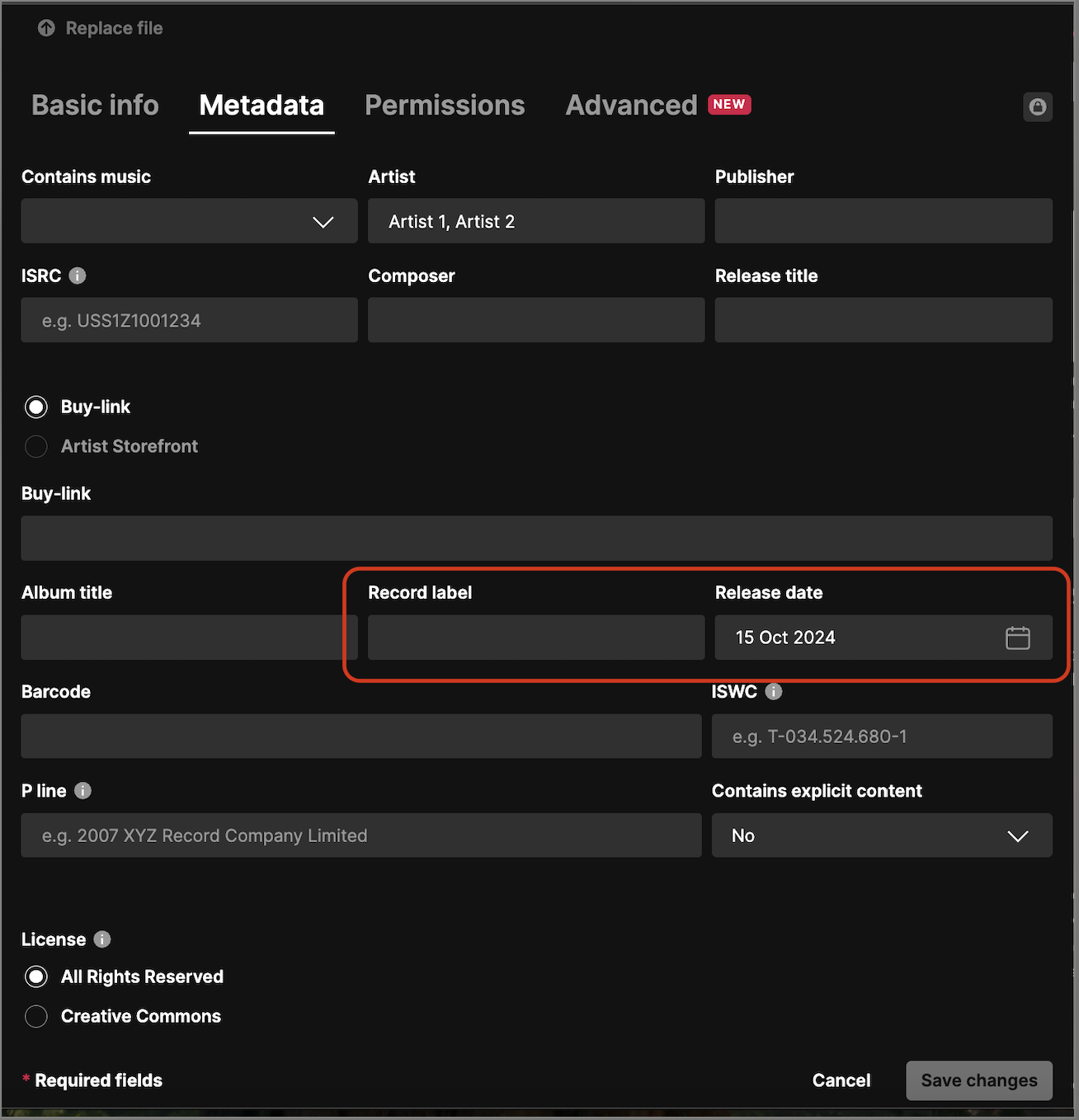Open the Permissions tab
The image size is (1079, 1120).
click(445, 106)
